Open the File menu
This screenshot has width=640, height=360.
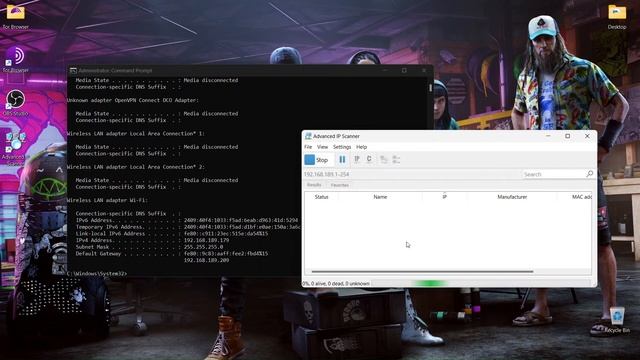308,147
